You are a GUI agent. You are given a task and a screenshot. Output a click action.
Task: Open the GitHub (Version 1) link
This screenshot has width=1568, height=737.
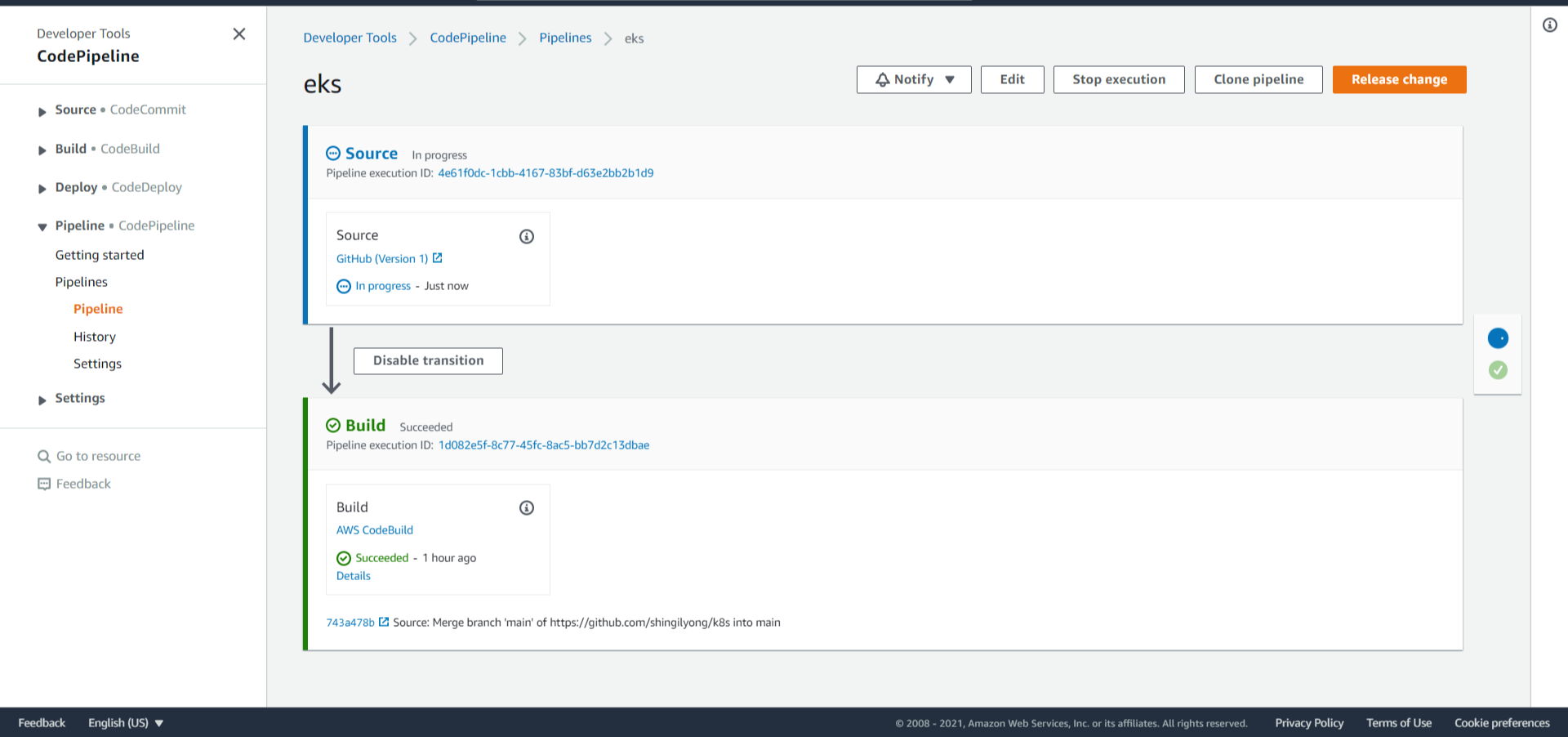(x=382, y=259)
